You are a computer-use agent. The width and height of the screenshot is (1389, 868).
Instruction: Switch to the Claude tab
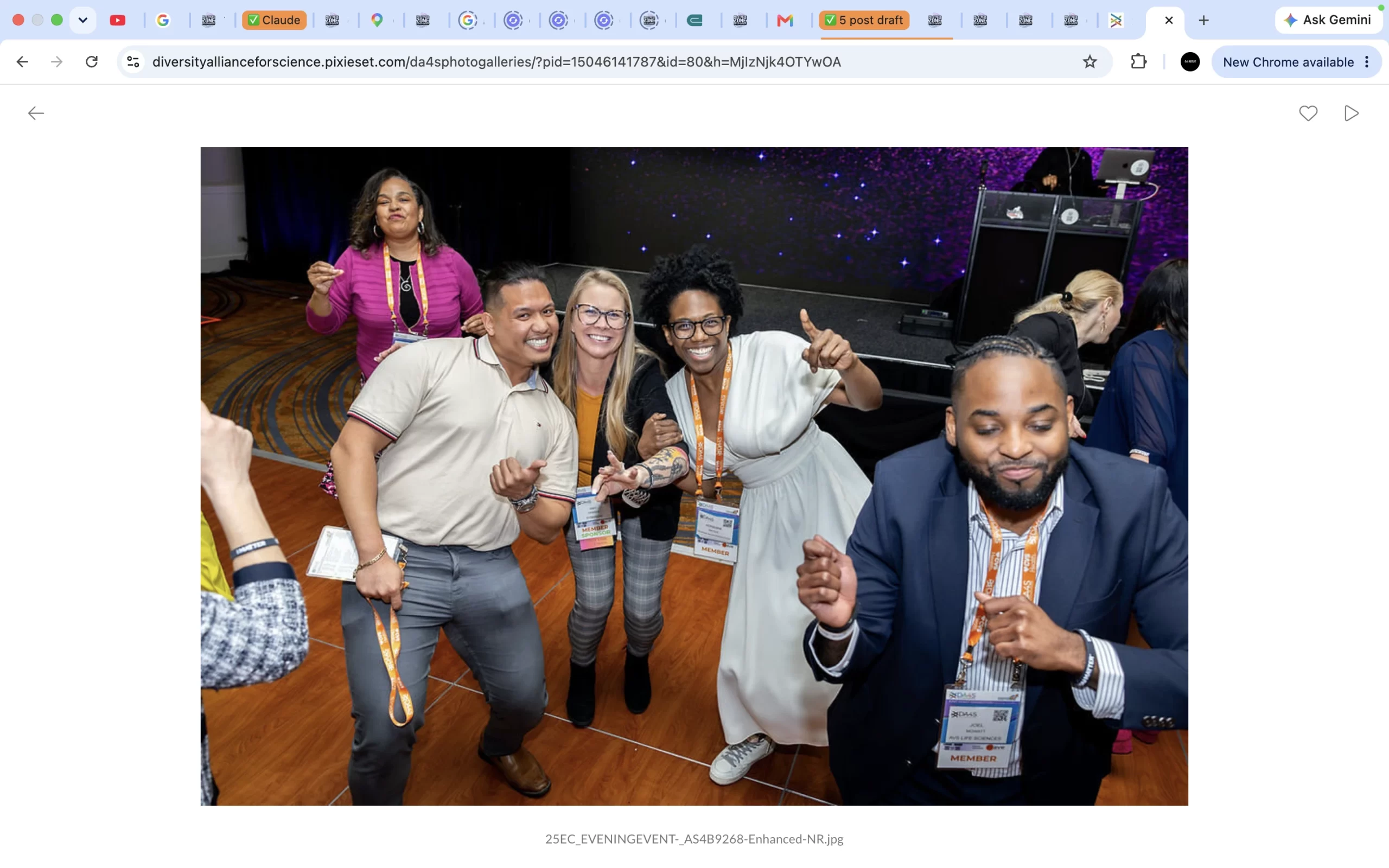(274, 20)
